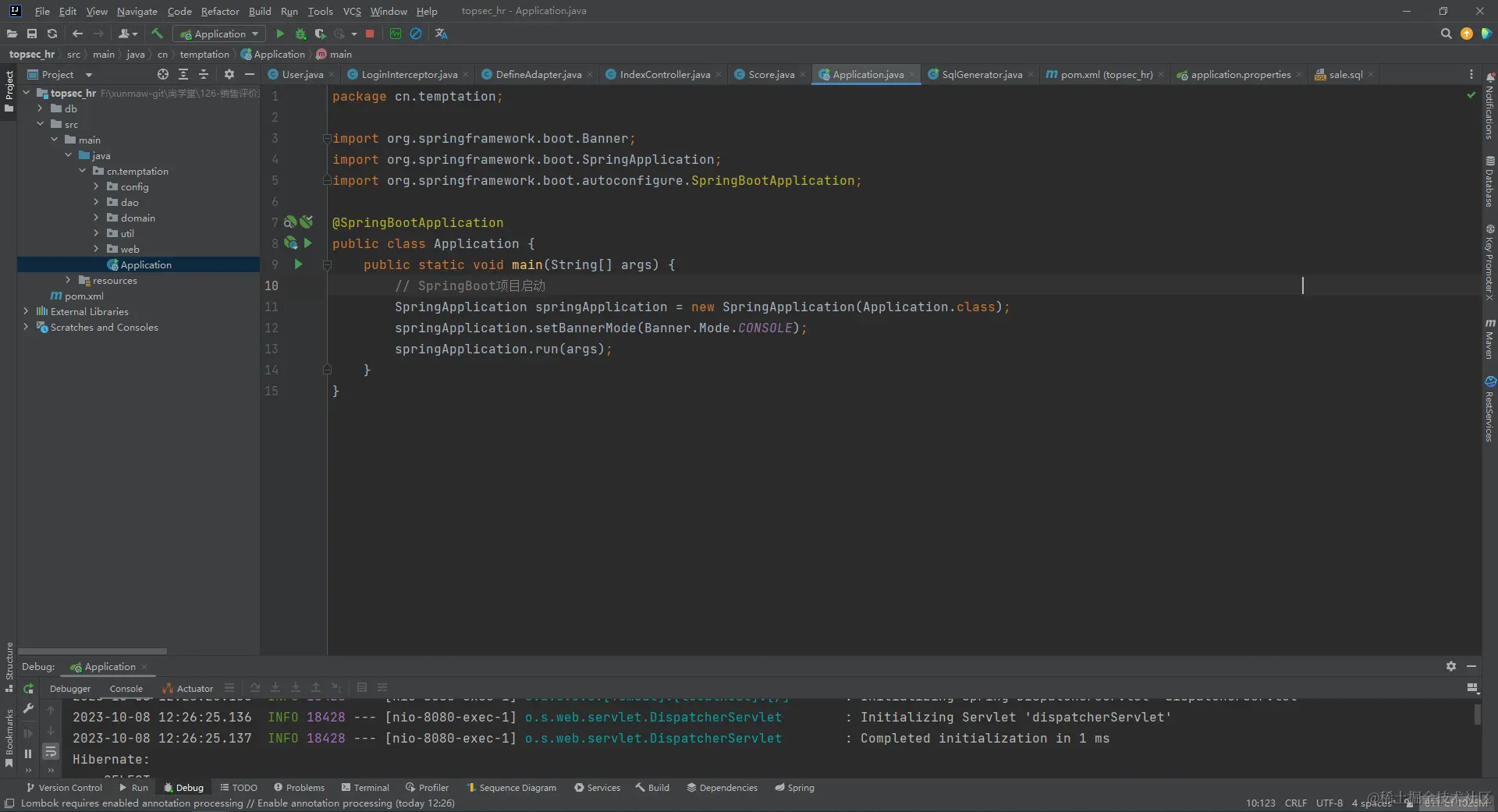This screenshot has height=812, width=1498.
Task: Expand the dao package
Action: [96, 202]
